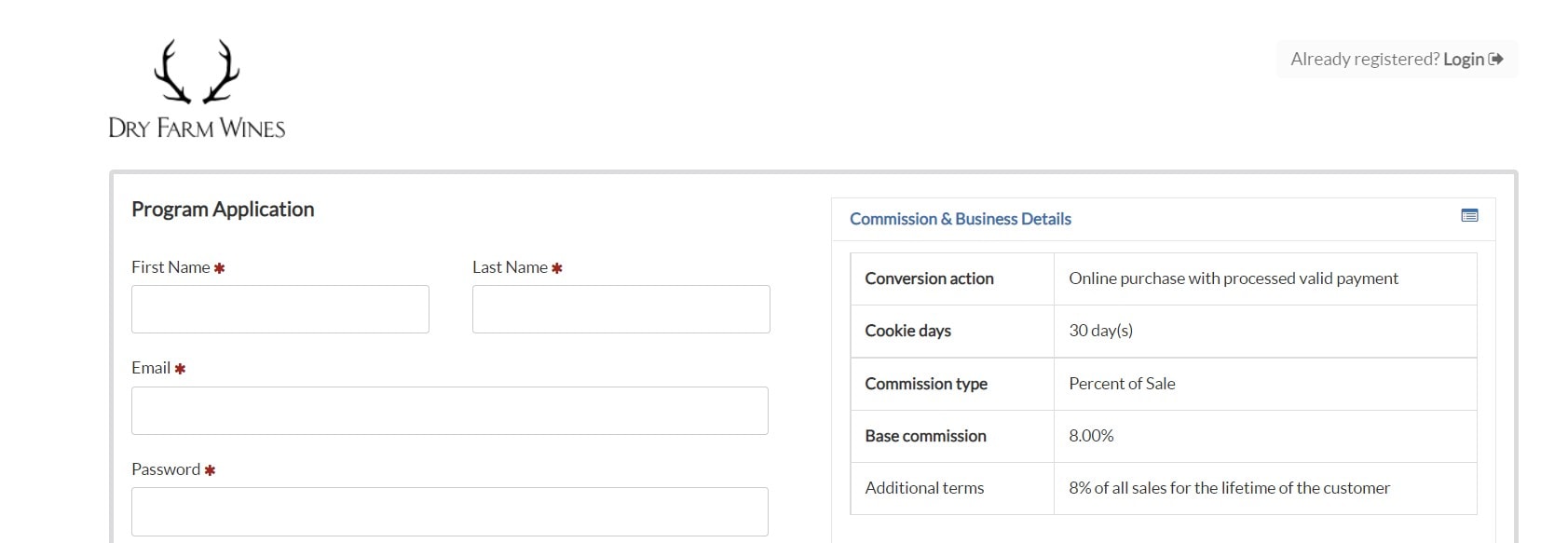The height and width of the screenshot is (543, 1568).
Task: Click the Base commission row label
Action: tap(925, 436)
